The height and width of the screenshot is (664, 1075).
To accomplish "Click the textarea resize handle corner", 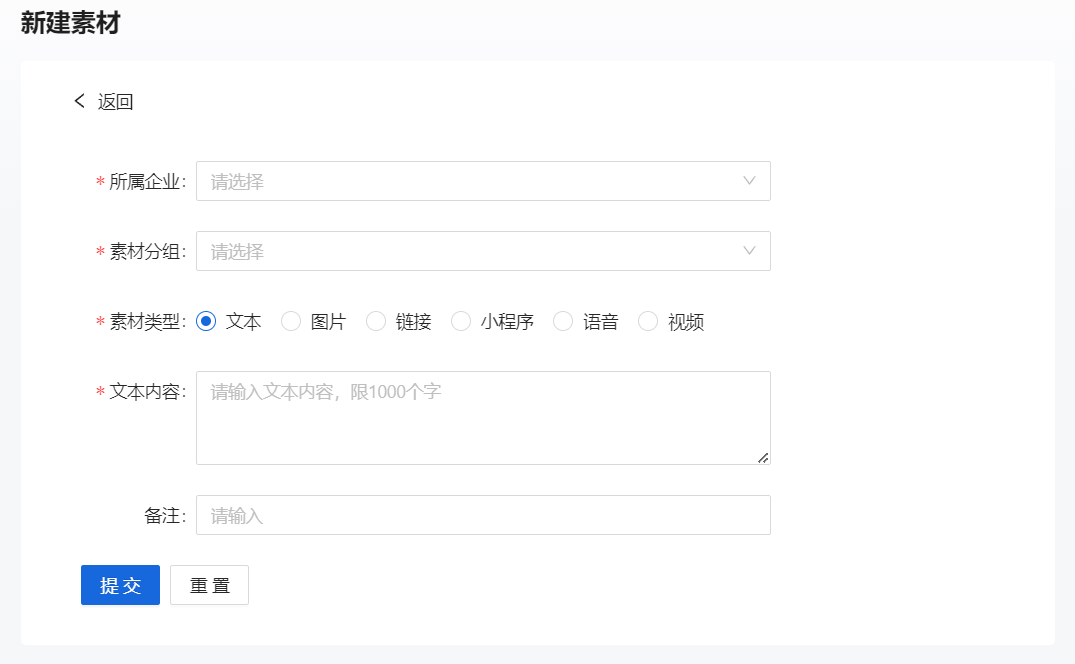I will pyautogui.click(x=763, y=458).
